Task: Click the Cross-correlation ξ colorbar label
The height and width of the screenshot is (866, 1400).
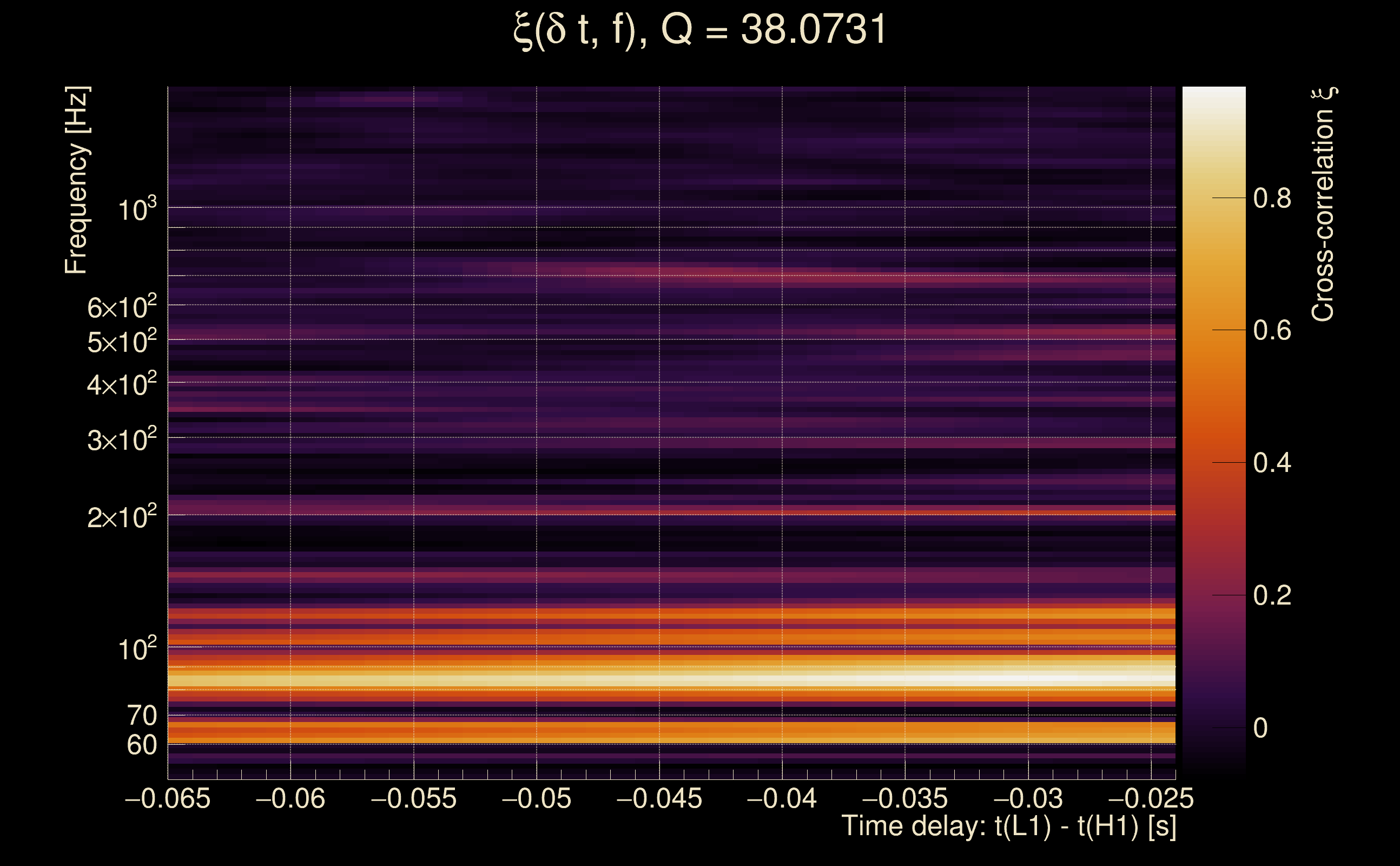Action: pos(1323,205)
